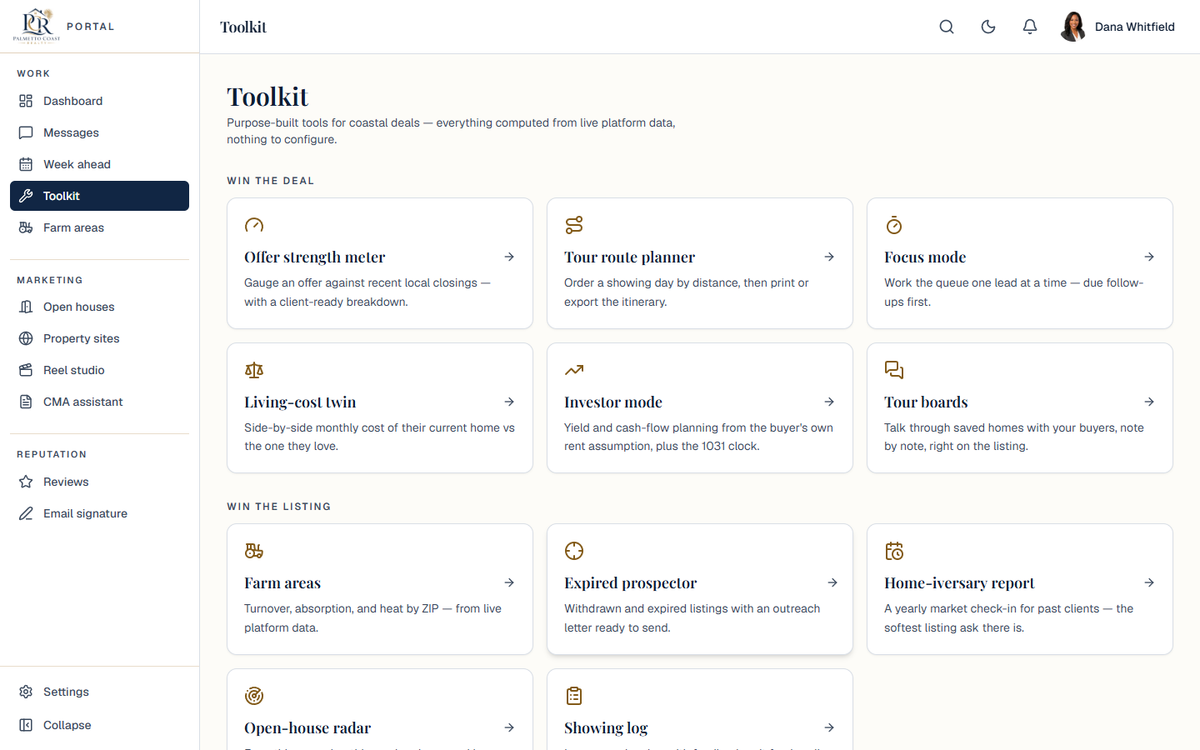The image size is (1200, 750).
Task: Open Home-iversary report tool
Action: coord(1020,589)
